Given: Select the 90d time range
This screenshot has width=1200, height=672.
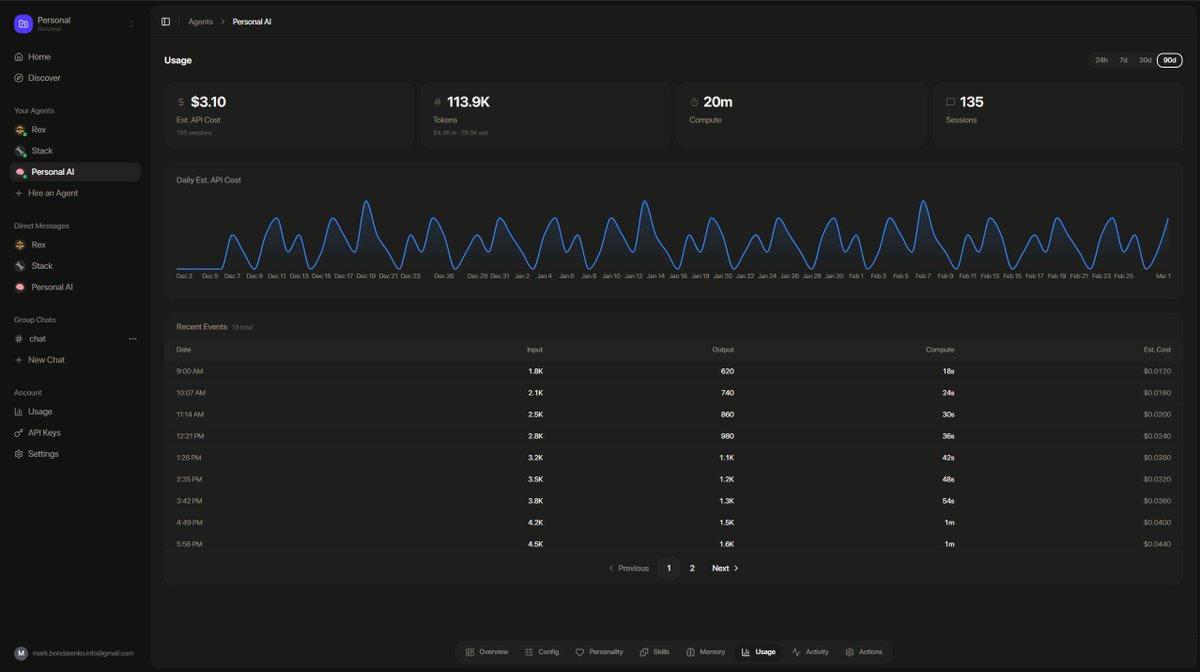Looking at the screenshot, I should point(1170,60).
